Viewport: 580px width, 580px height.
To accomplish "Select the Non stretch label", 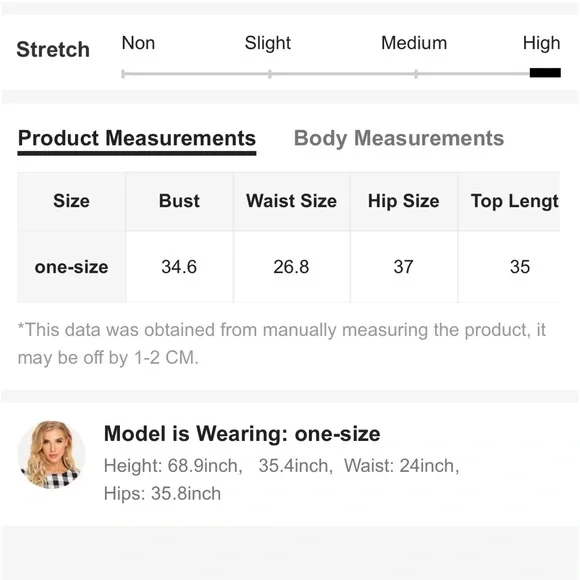I will click(x=138, y=43).
